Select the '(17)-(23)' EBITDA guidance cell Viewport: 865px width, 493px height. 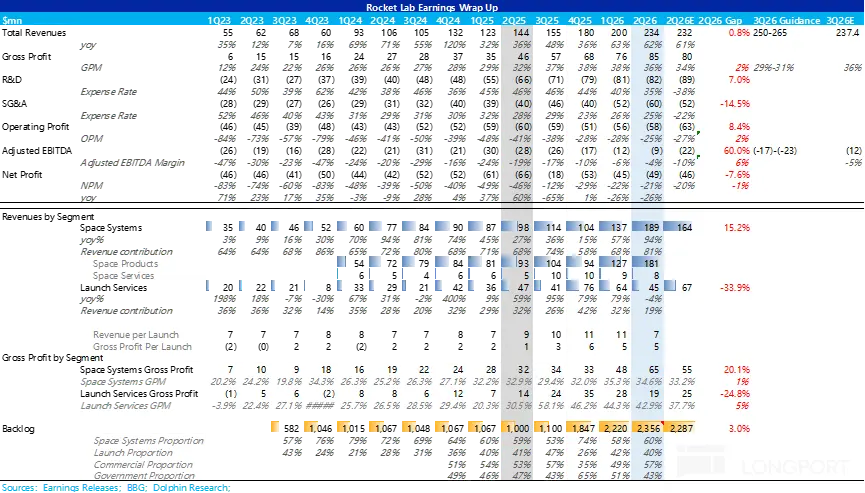click(775, 151)
